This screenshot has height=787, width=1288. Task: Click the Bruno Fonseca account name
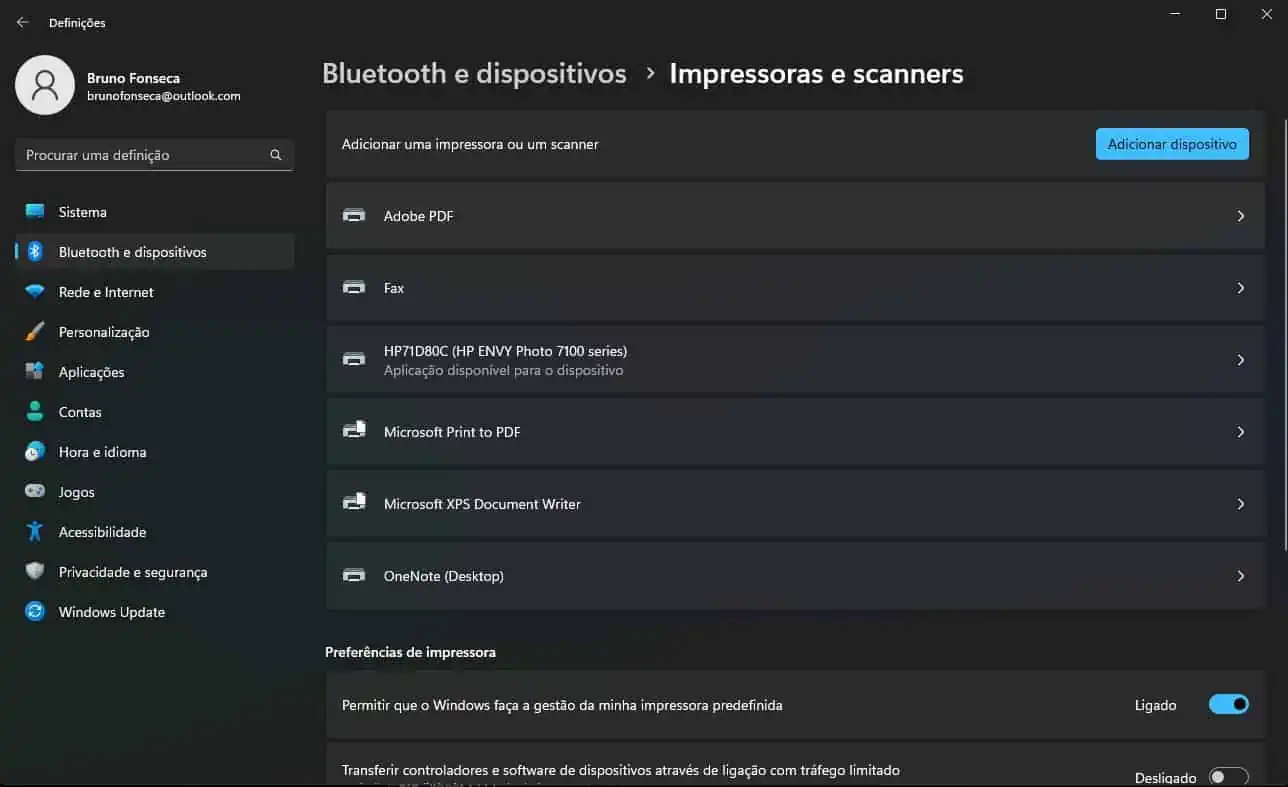point(133,78)
